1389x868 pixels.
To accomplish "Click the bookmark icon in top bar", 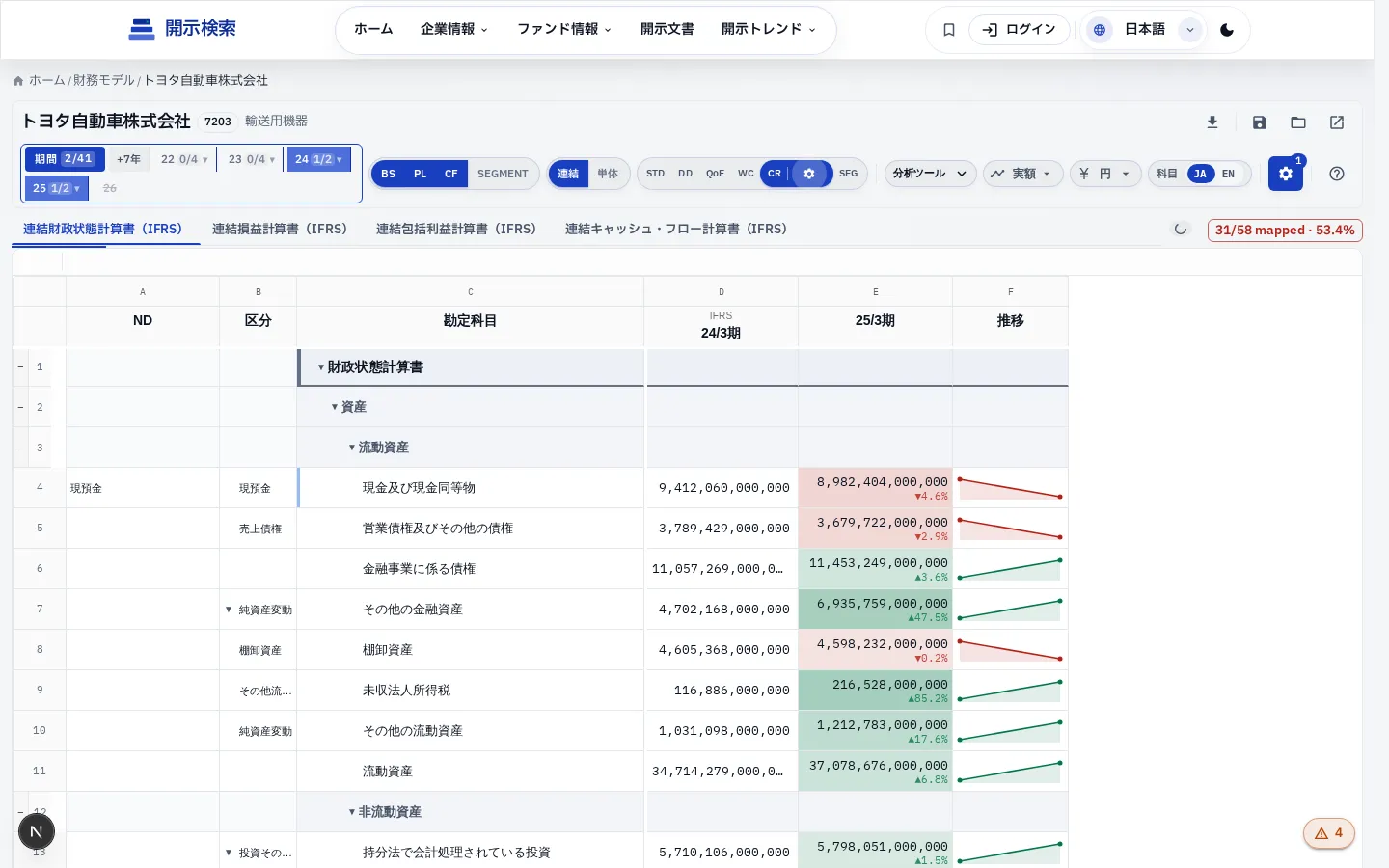I will (x=949, y=30).
